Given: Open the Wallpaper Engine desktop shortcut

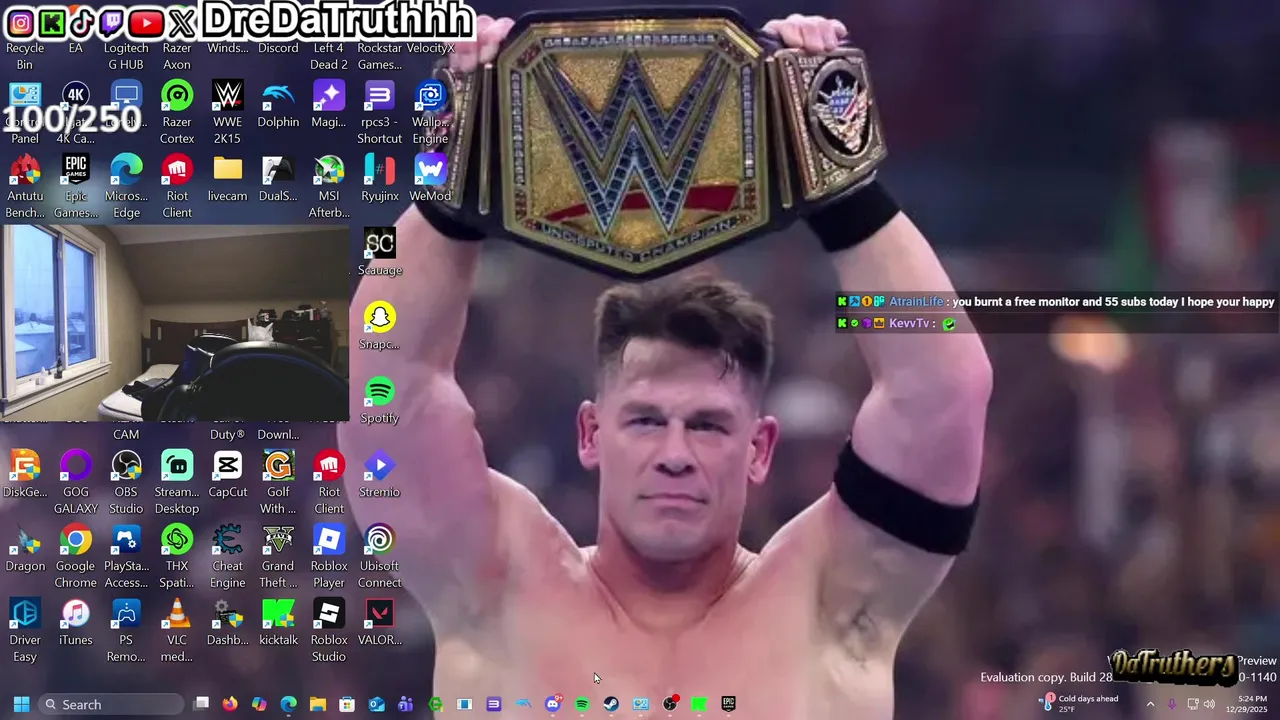Looking at the screenshot, I should click(430, 112).
